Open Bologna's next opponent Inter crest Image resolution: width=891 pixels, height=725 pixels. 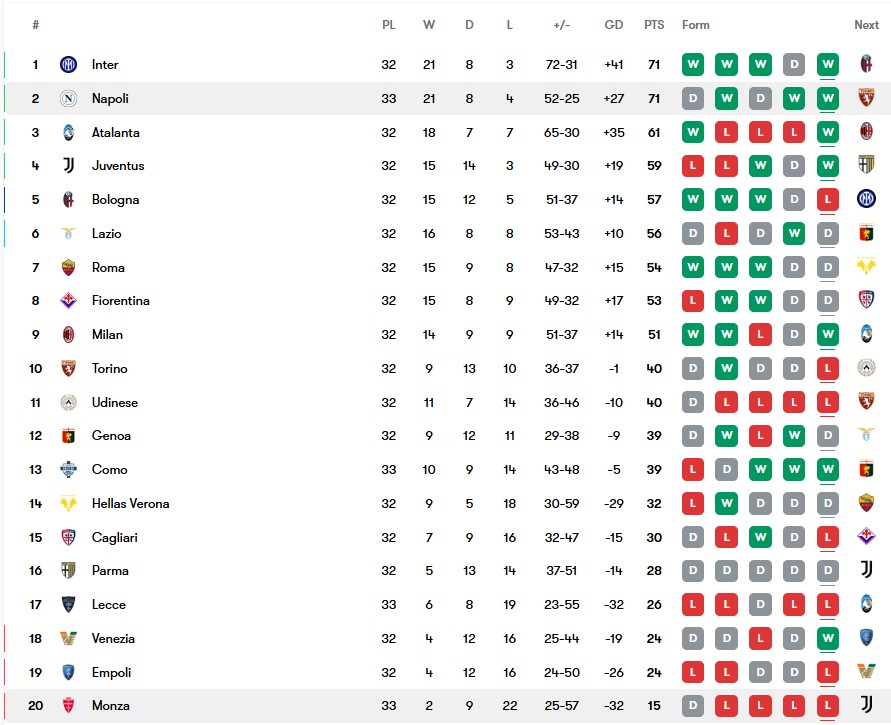[x=867, y=199]
